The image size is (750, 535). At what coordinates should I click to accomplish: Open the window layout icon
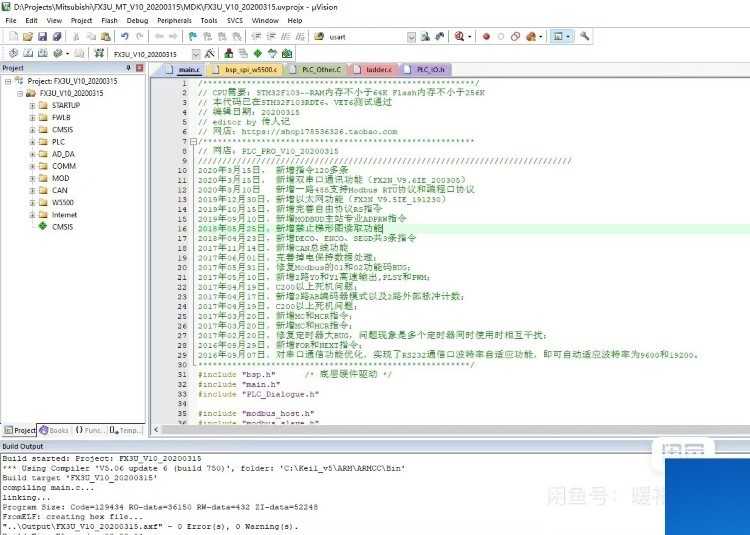pos(557,36)
